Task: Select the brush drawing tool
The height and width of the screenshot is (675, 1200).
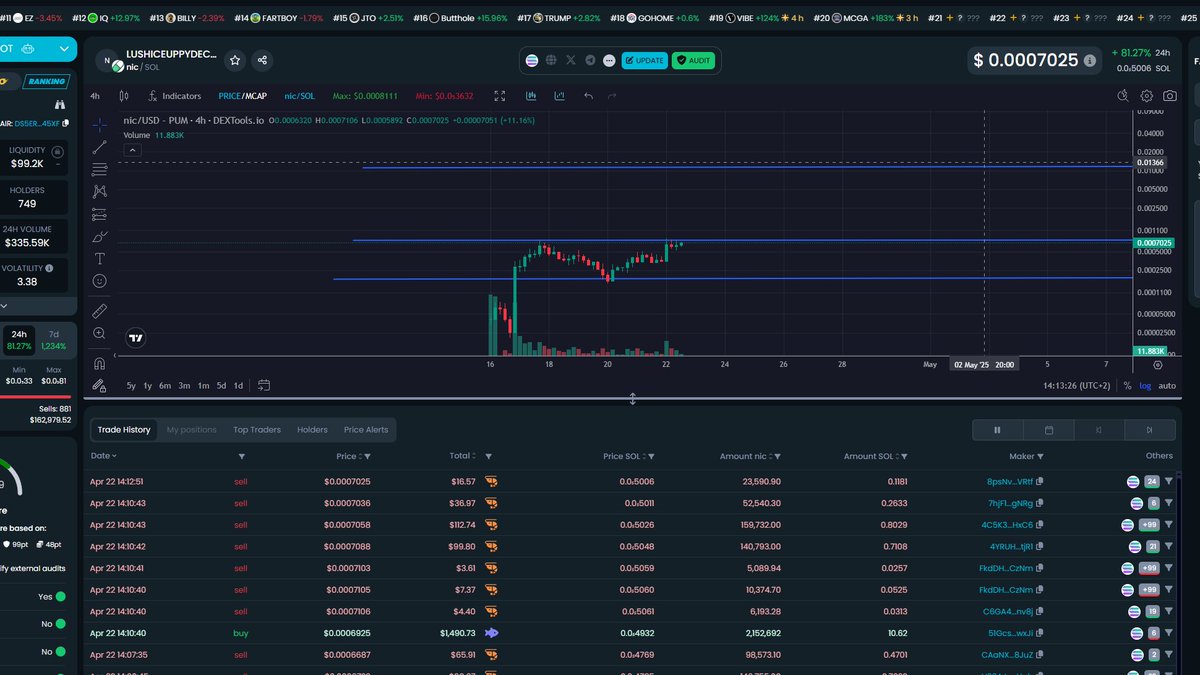Action: (x=99, y=237)
